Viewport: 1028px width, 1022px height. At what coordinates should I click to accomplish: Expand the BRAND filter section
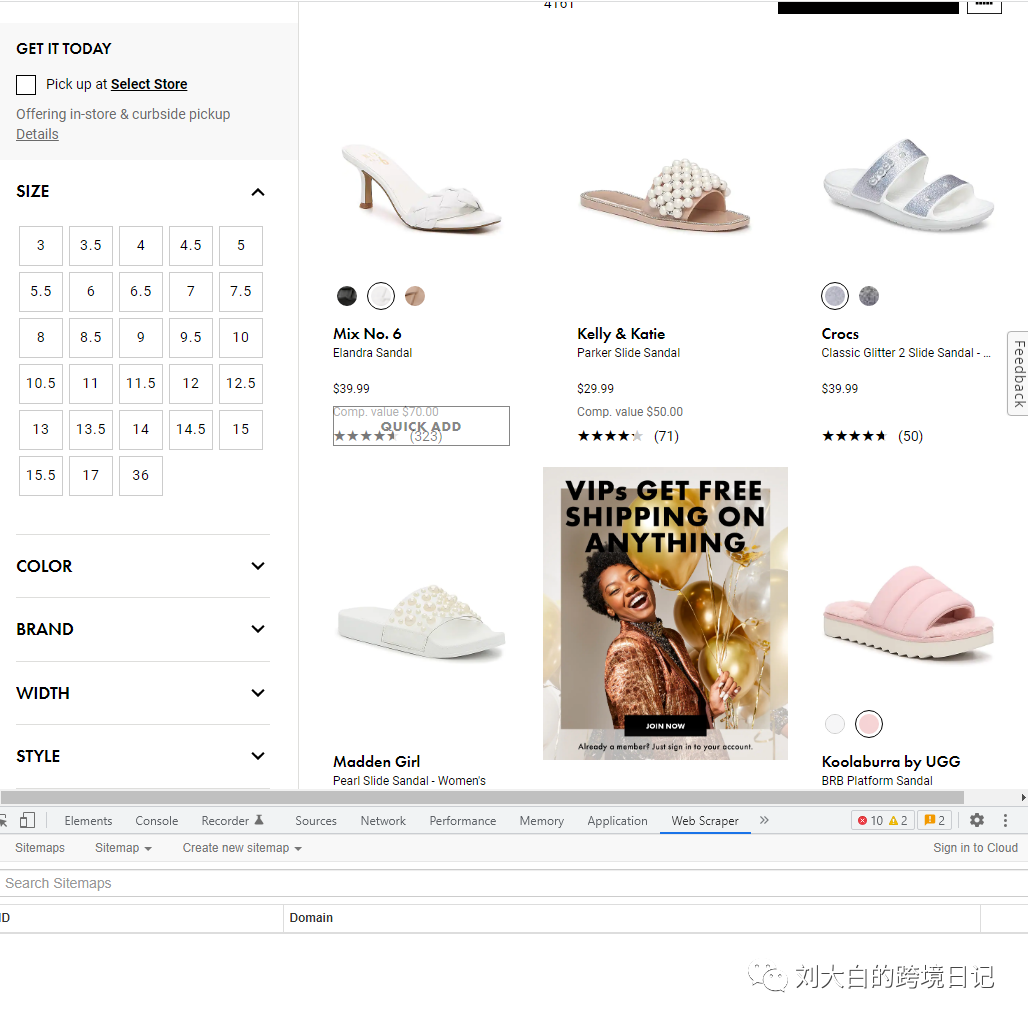[x=258, y=629]
